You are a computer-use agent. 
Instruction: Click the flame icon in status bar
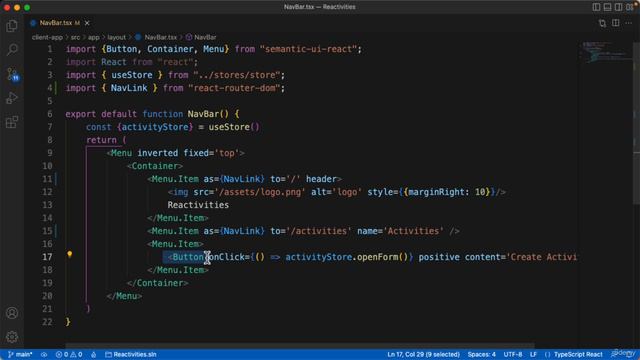[93, 354]
